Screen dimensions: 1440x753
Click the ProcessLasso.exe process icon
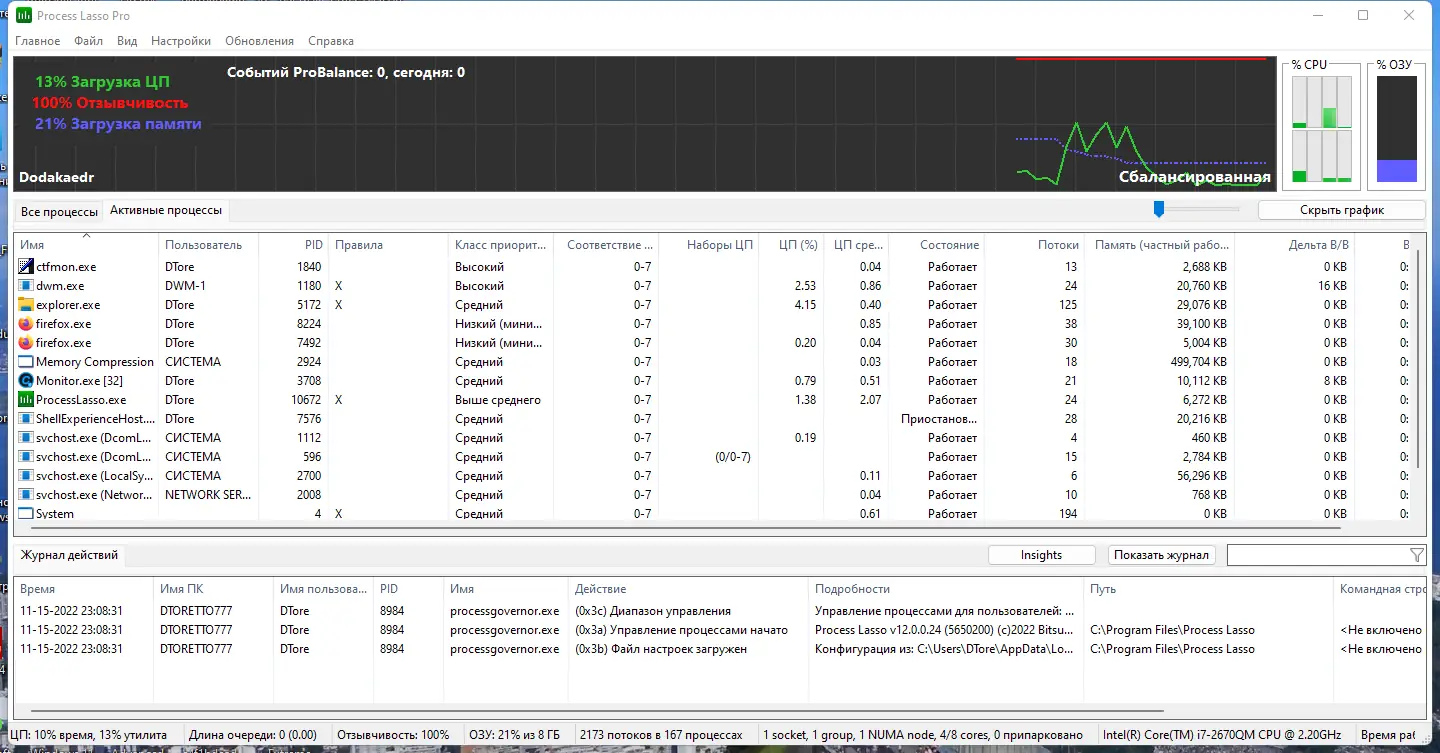click(26, 400)
